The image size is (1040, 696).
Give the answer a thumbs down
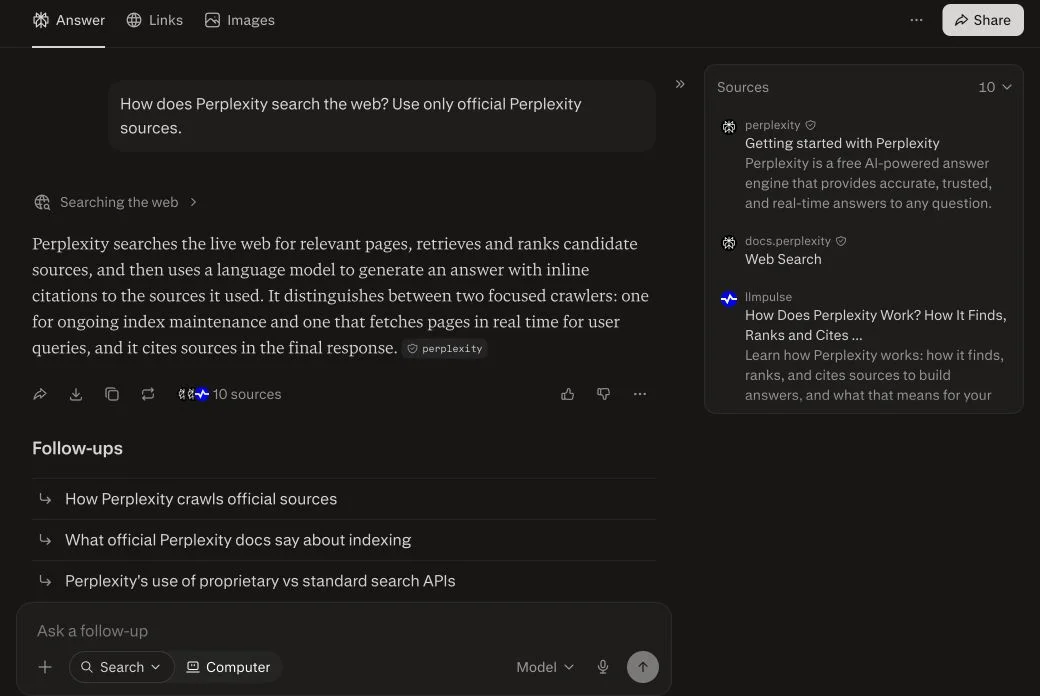604,394
